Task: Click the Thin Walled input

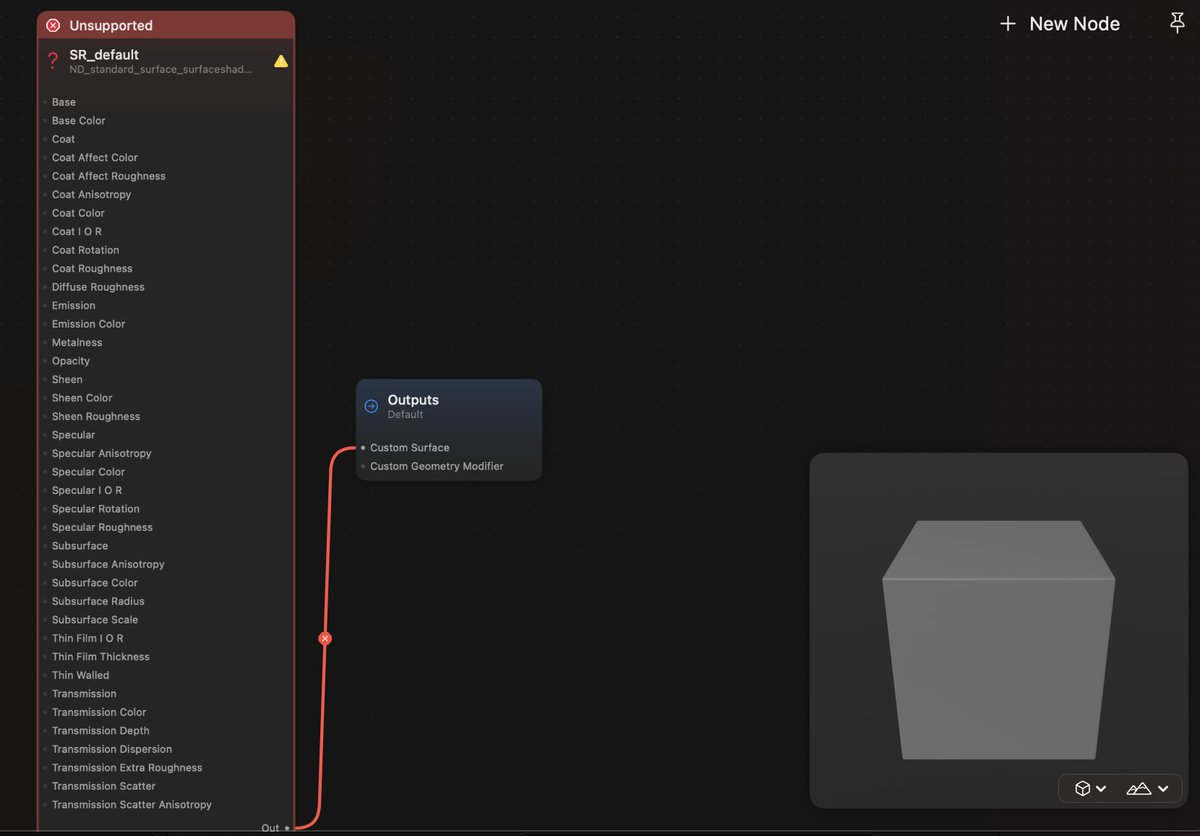Action: point(81,675)
